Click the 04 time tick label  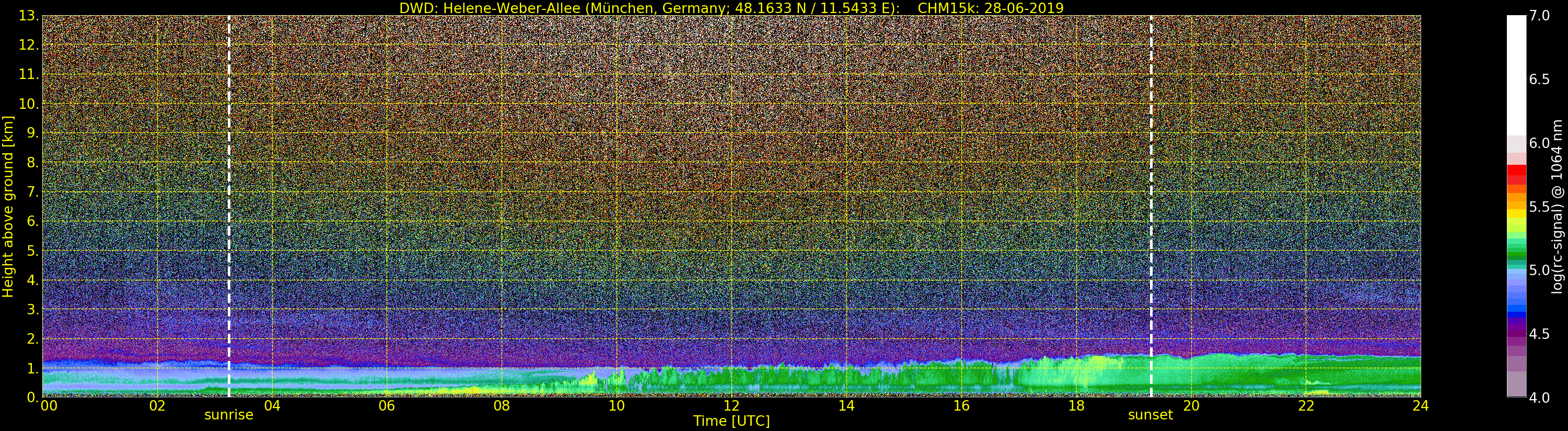(272, 405)
